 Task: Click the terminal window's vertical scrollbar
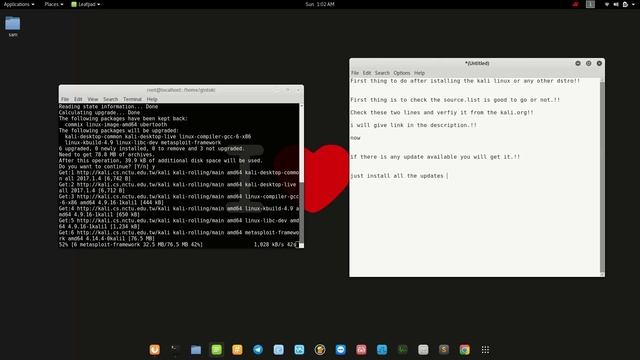tap(301, 175)
